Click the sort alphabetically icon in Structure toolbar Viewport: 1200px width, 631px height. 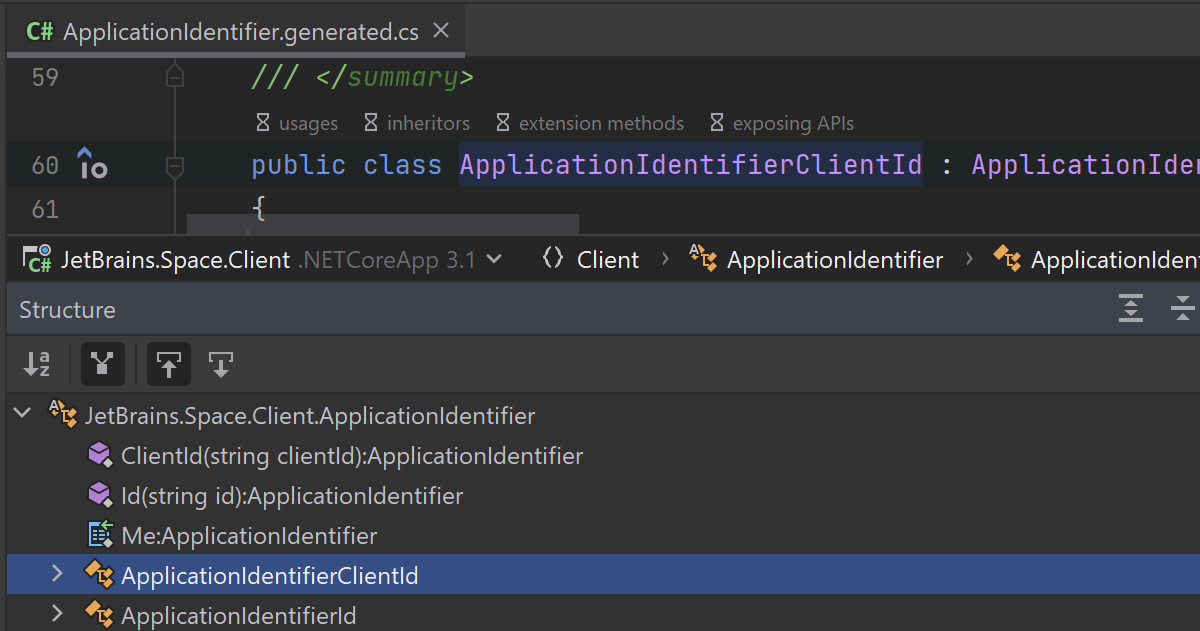(37, 365)
